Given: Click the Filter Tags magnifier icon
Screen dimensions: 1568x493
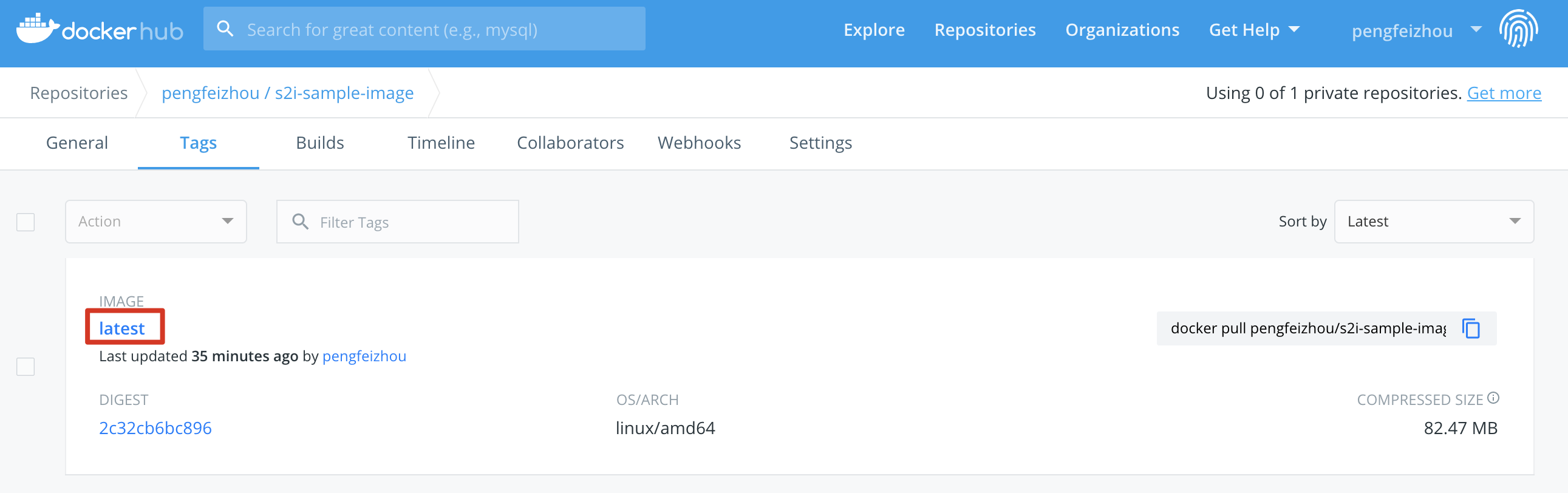Looking at the screenshot, I should pos(300,222).
